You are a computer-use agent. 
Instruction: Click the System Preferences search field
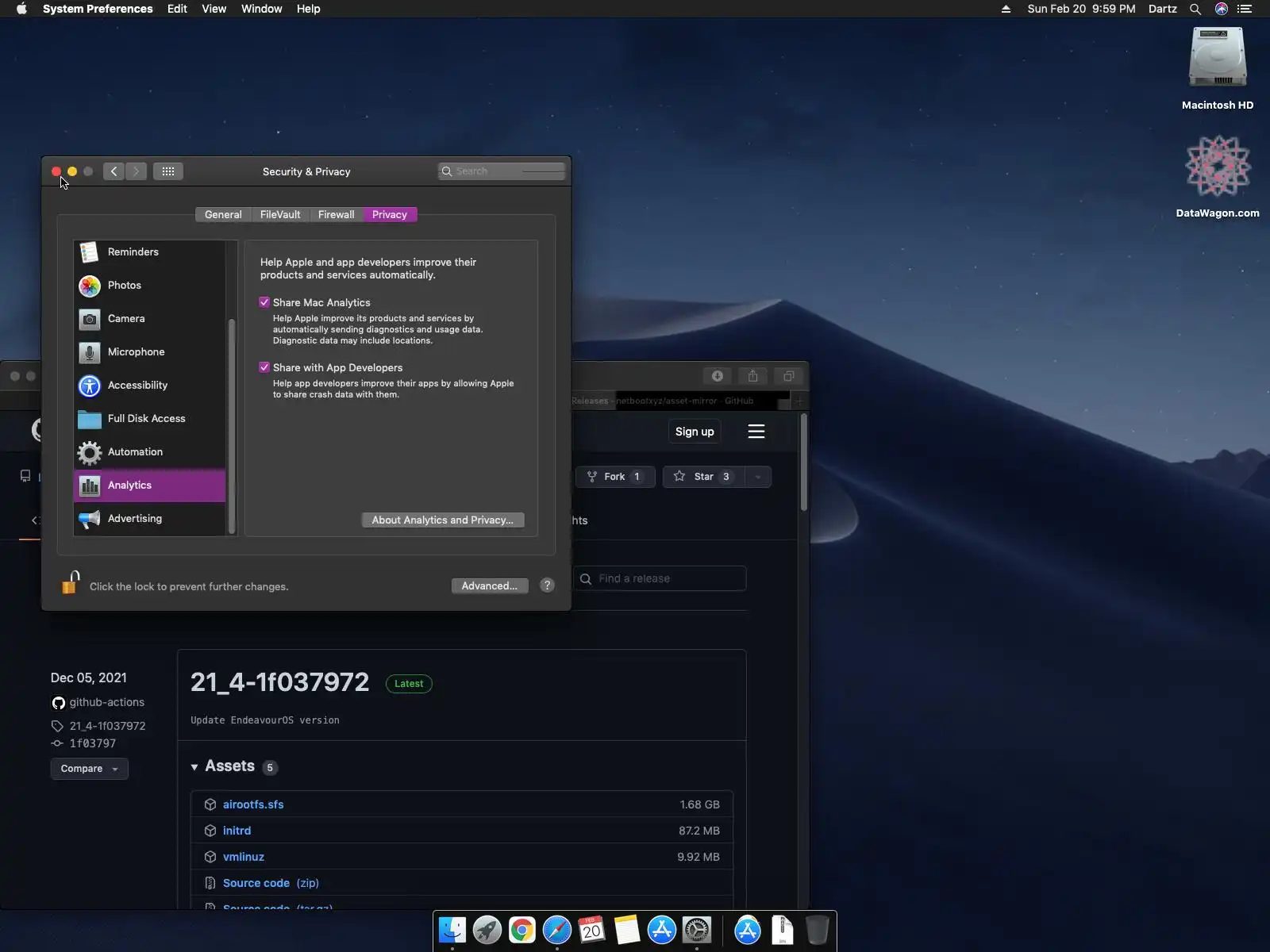click(502, 171)
